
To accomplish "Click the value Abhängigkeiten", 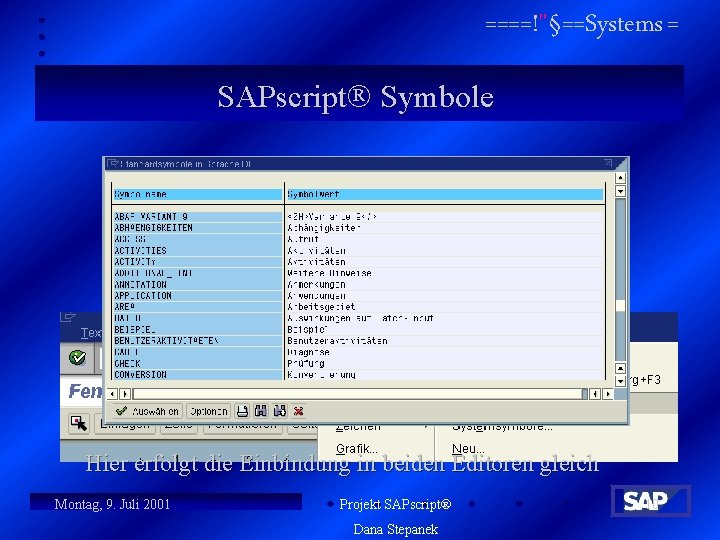I will 324,228.
